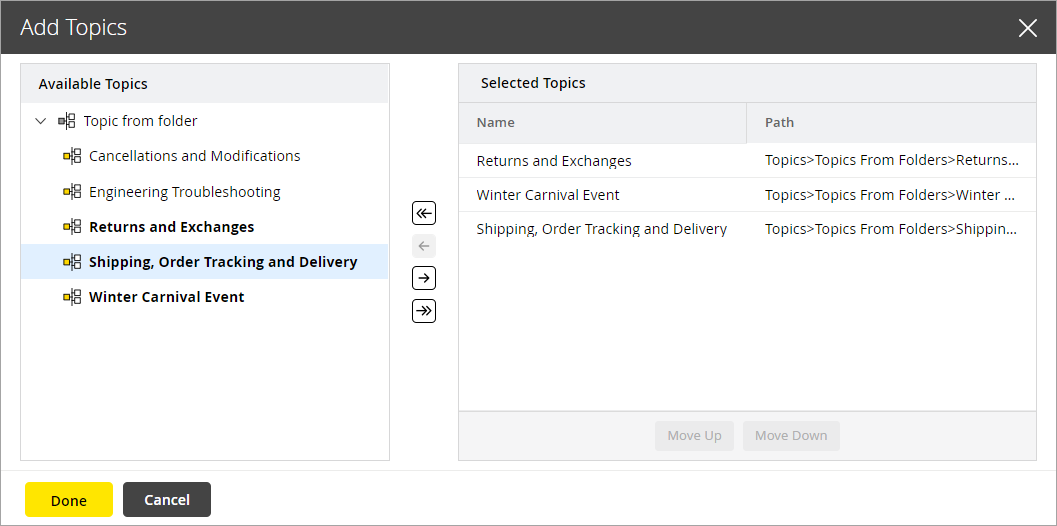
Task: Select Returns and Exchanges row in Selected Topics
Action: (748, 161)
